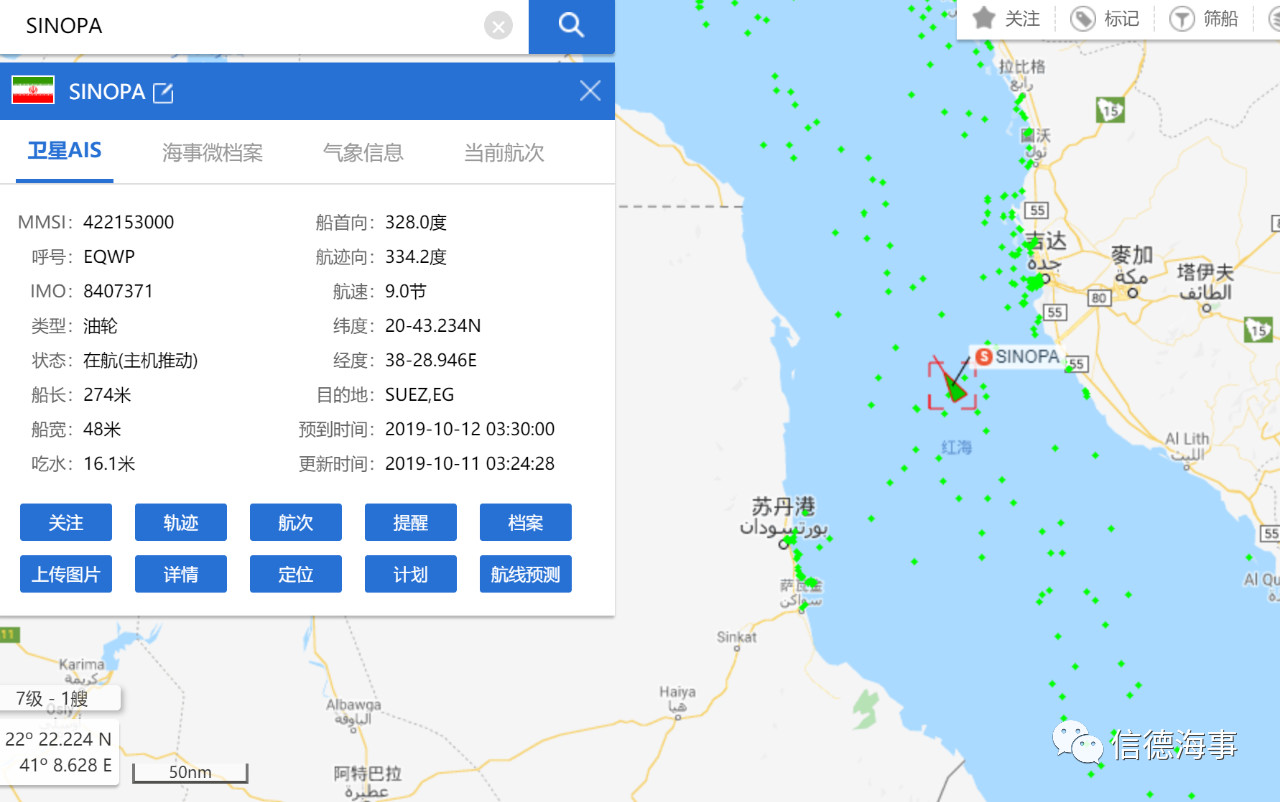Click the cursor coordinates readout box
Image resolution: width=1280 pixels, height=802 pixels.
[59, 753]
